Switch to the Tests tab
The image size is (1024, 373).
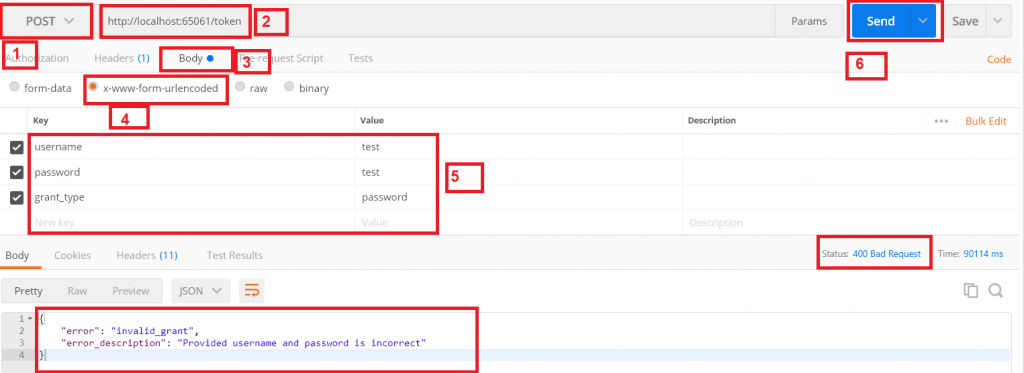(360, 58)
